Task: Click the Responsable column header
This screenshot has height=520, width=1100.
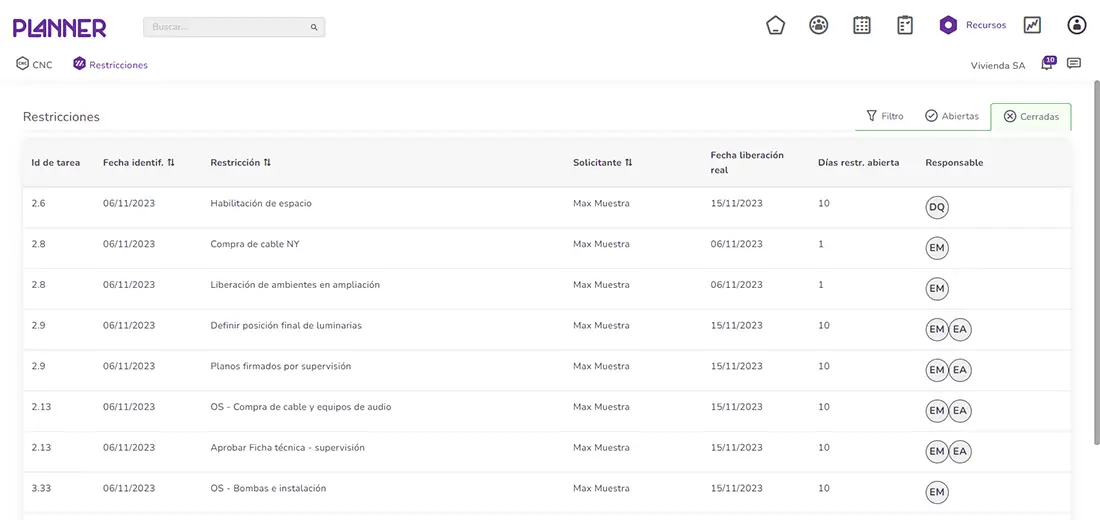Action: tap(954, 163)
